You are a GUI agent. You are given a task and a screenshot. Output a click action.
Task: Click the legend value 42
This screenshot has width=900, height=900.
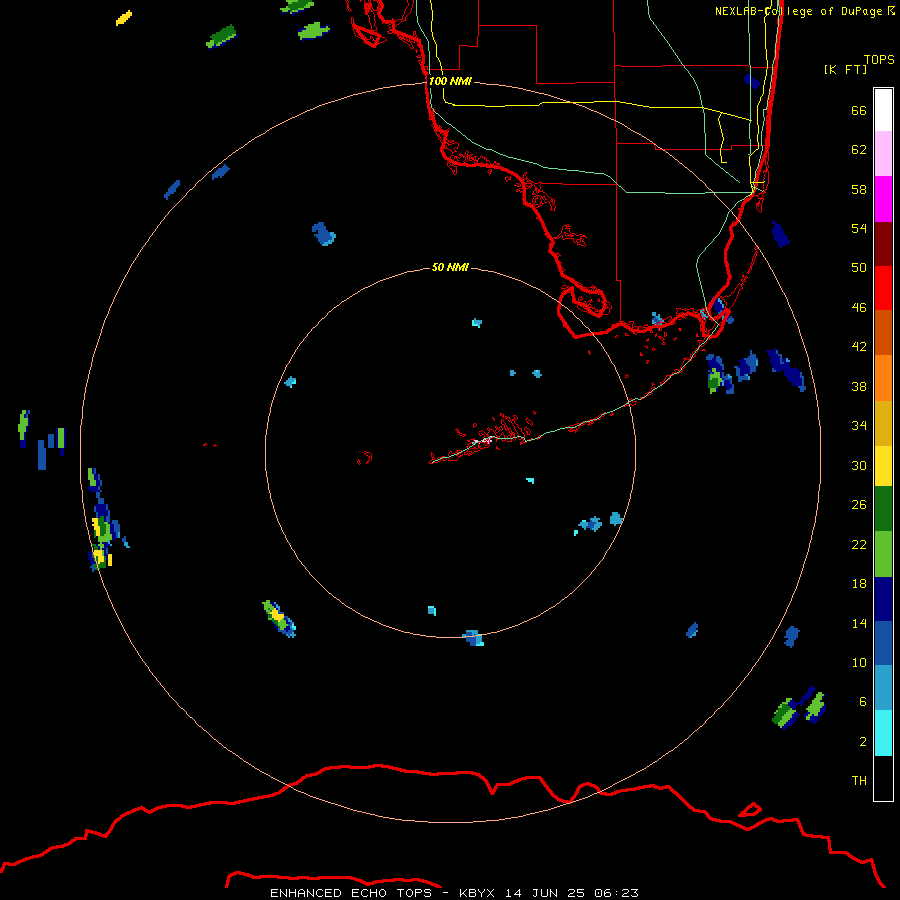point(859,347)
